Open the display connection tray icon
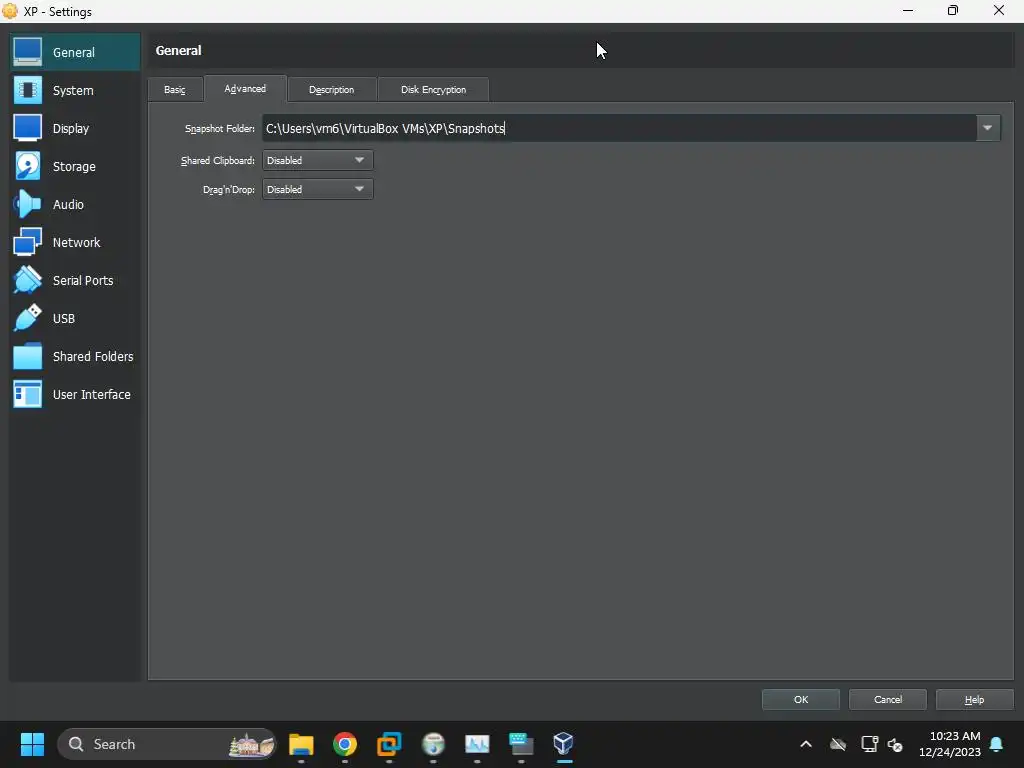 tap(869, 744)
